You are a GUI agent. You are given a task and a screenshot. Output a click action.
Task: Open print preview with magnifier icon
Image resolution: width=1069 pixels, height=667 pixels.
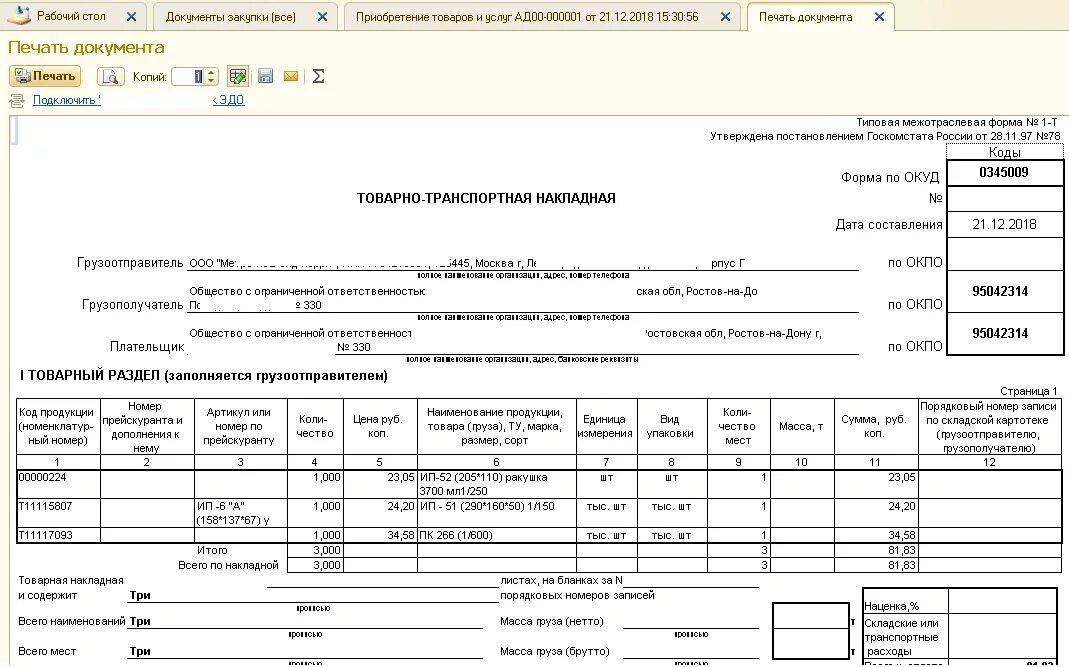tap(110, 76)
